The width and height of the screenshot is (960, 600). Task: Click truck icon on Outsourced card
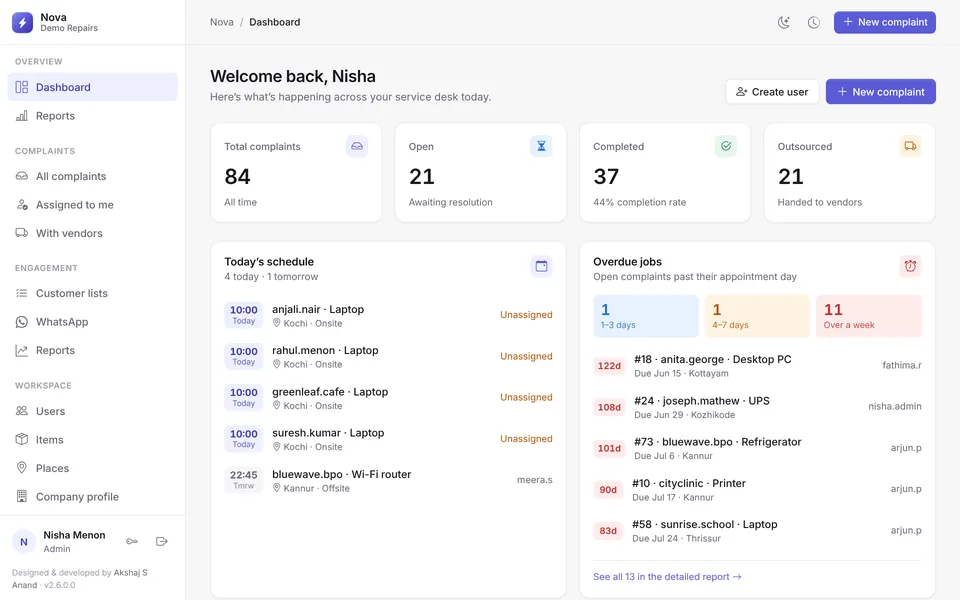point(910,146)
